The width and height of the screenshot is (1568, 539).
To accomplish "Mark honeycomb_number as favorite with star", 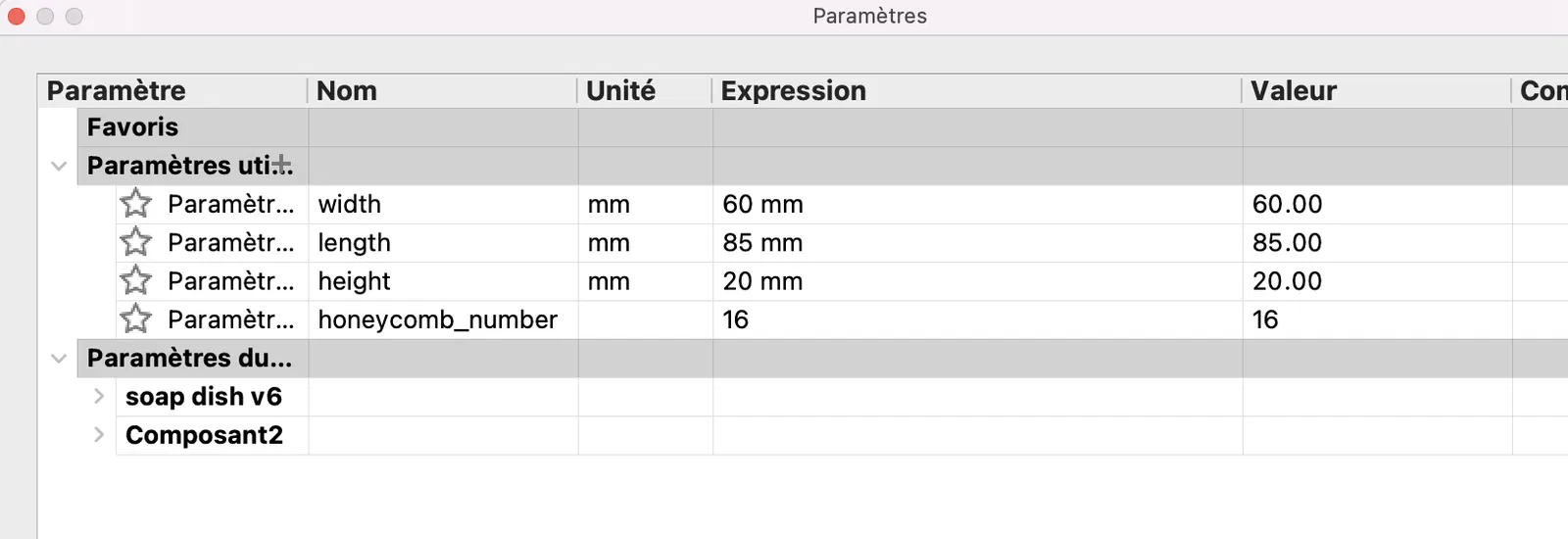I will (136, 319).
